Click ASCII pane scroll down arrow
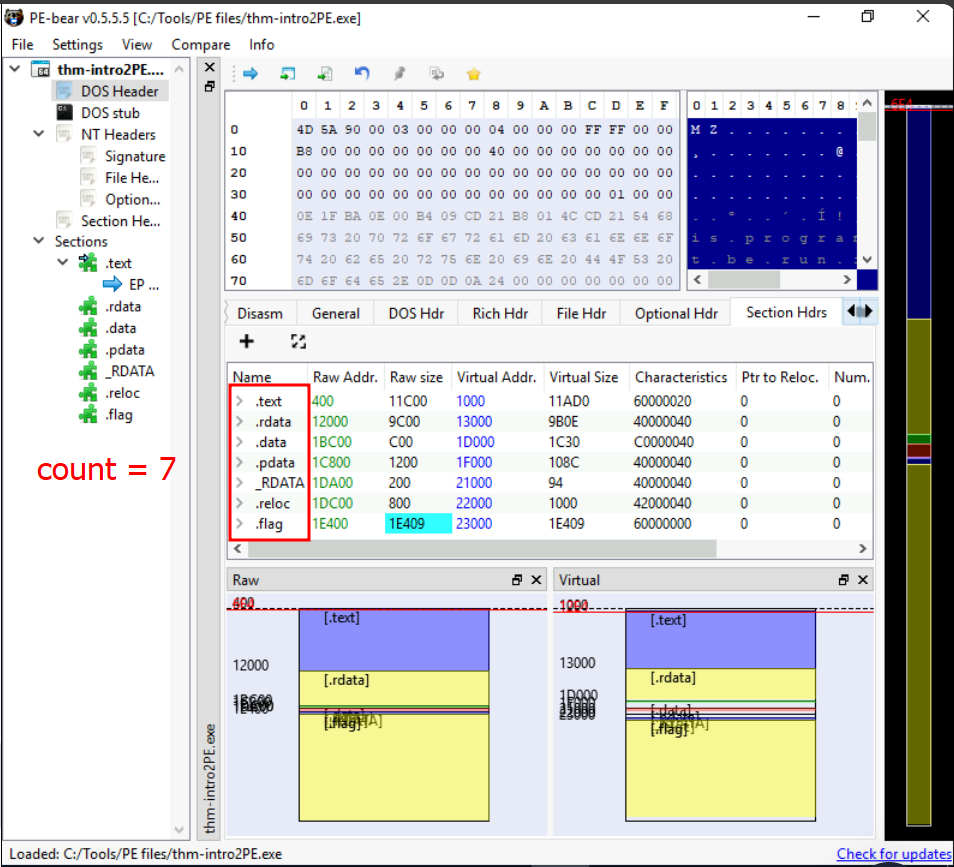Image resolution: width=954 pixels, height=867 pixels. coord(868,260)
